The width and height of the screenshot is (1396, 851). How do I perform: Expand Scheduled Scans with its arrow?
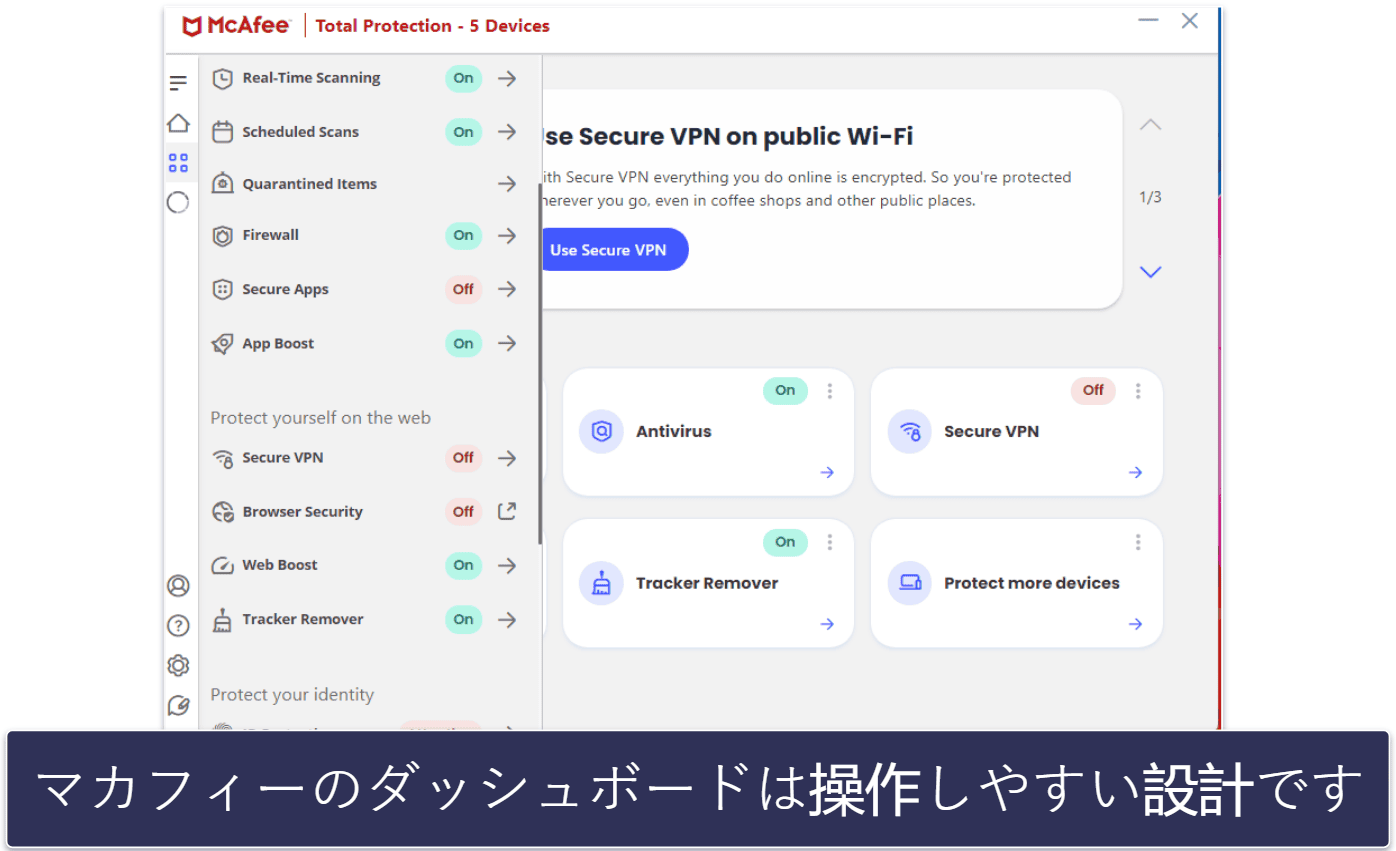pos(508,132)
